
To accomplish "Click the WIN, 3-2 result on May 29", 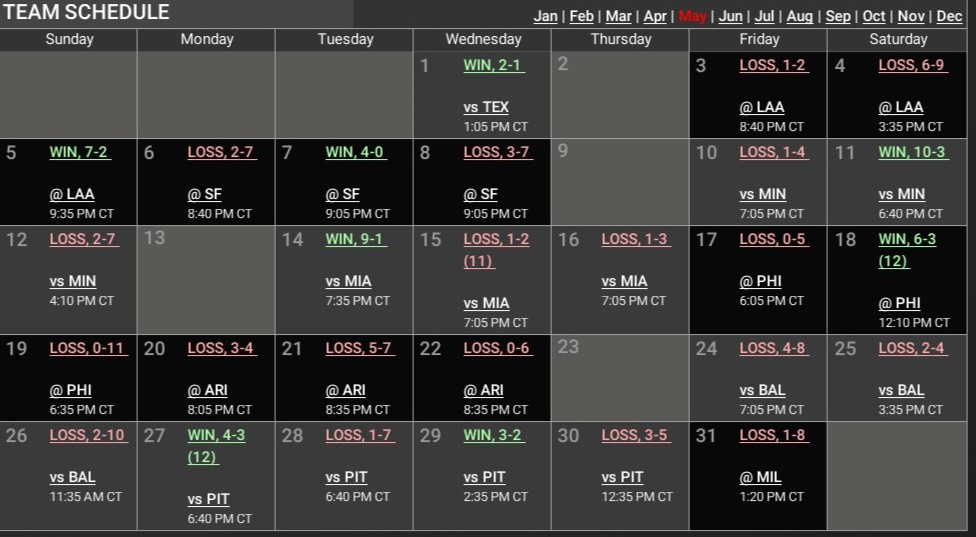I will point(493,435).
